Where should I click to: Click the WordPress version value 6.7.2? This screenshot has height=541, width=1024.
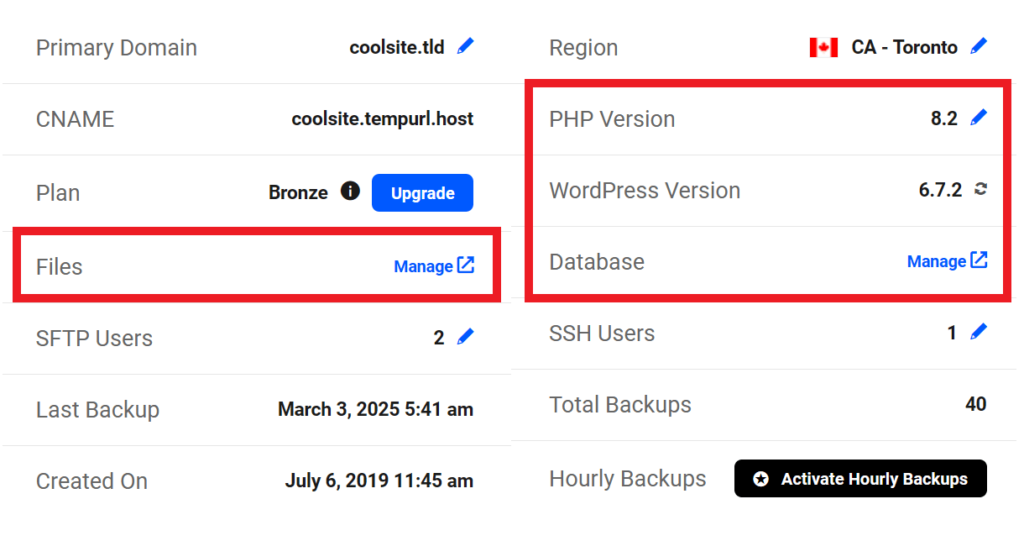pyautogui.click(x=940, y=189)
